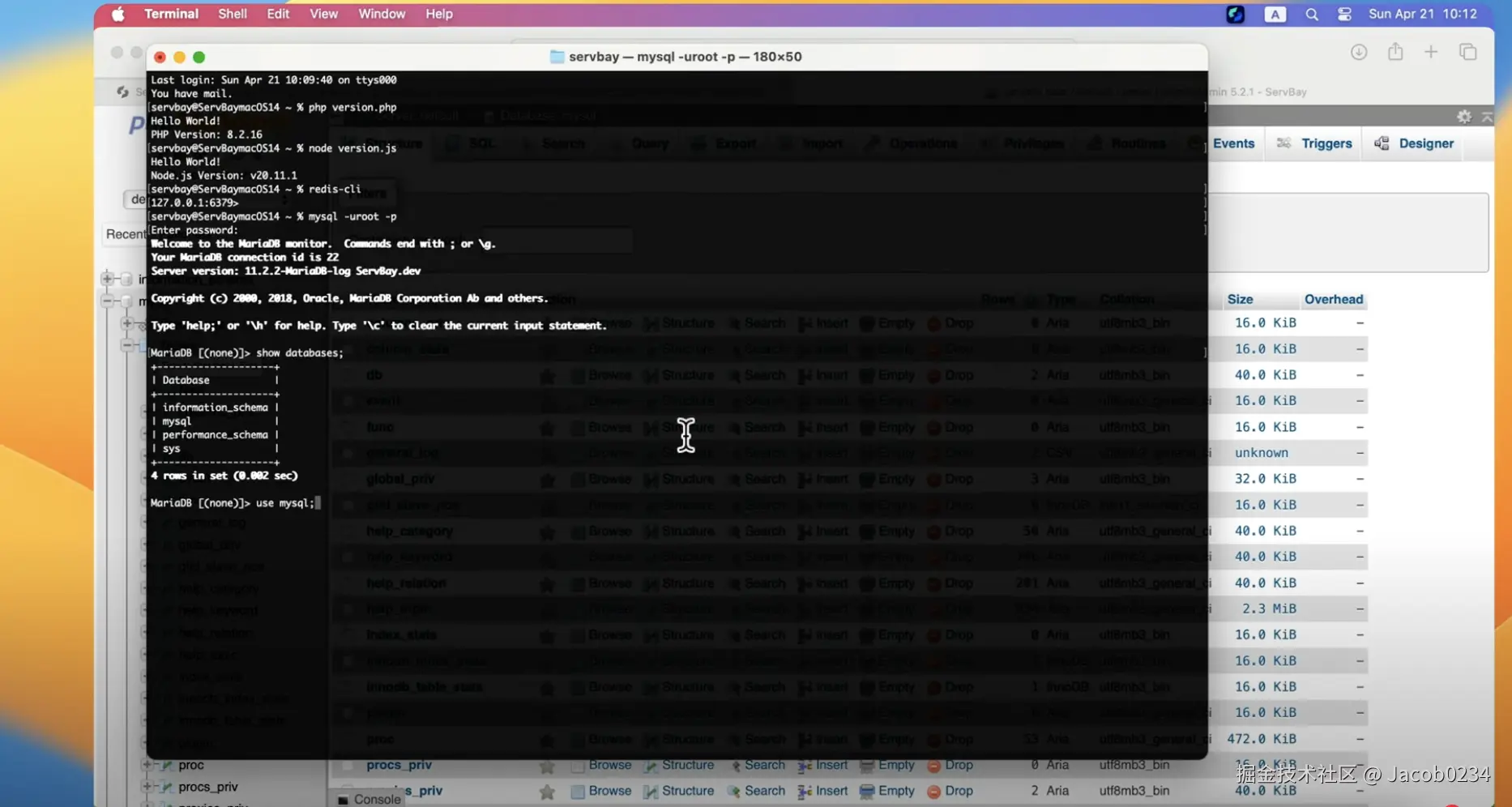
Task: Click the '32.0 KiB' size value
Action: [x=1265, y=479]
